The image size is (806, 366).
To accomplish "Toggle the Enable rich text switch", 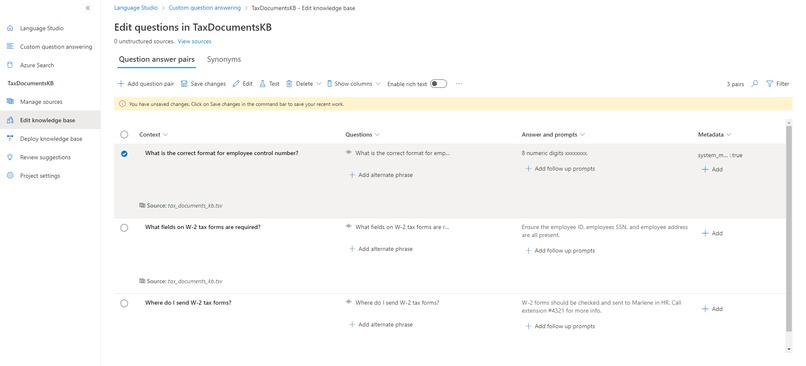I will pos(438,84).
